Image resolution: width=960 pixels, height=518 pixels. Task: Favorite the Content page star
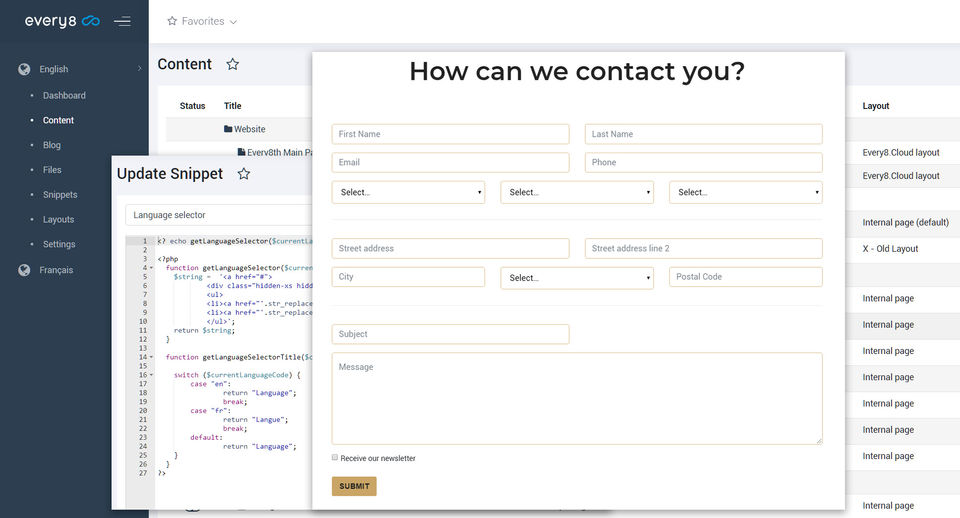click(x=232, y=64)
